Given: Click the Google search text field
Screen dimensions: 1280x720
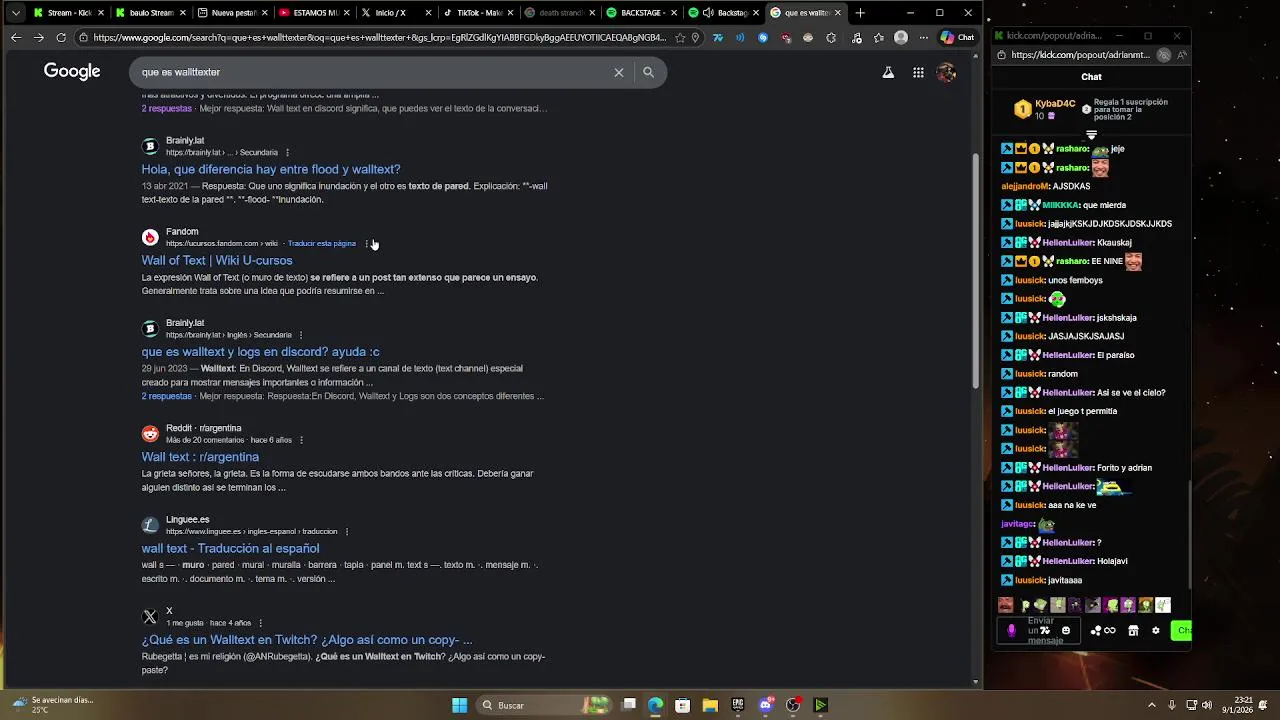Looking at the screenshot, I should click(x=370, y=72).
